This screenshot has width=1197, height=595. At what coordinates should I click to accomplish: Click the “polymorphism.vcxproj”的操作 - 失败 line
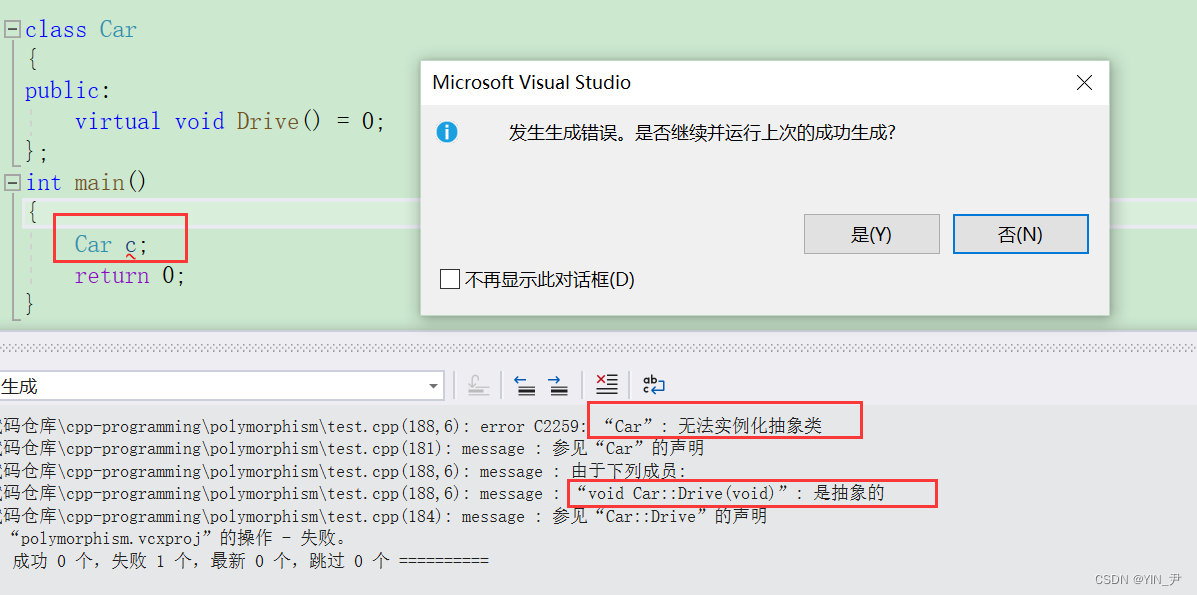point(179,538)
